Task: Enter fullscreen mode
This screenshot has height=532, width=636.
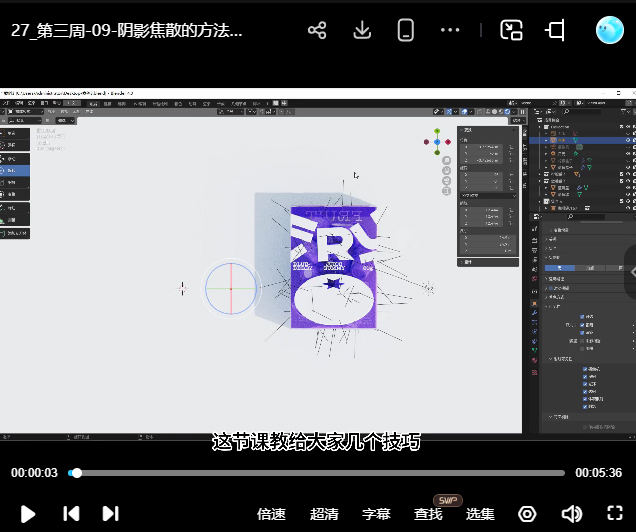Action: (614, 513)
